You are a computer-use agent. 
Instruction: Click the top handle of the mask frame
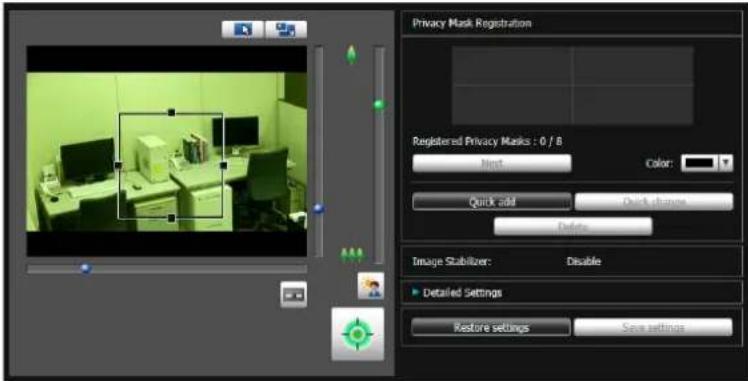tap(171, 113)
